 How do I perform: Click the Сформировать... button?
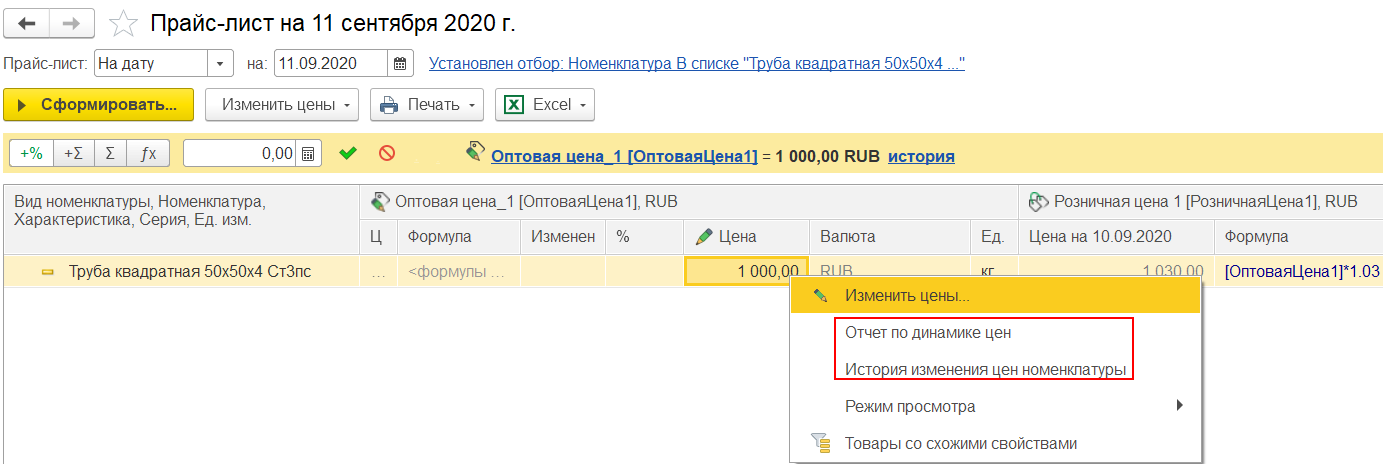pyautogui.click(x=98, y=104)
